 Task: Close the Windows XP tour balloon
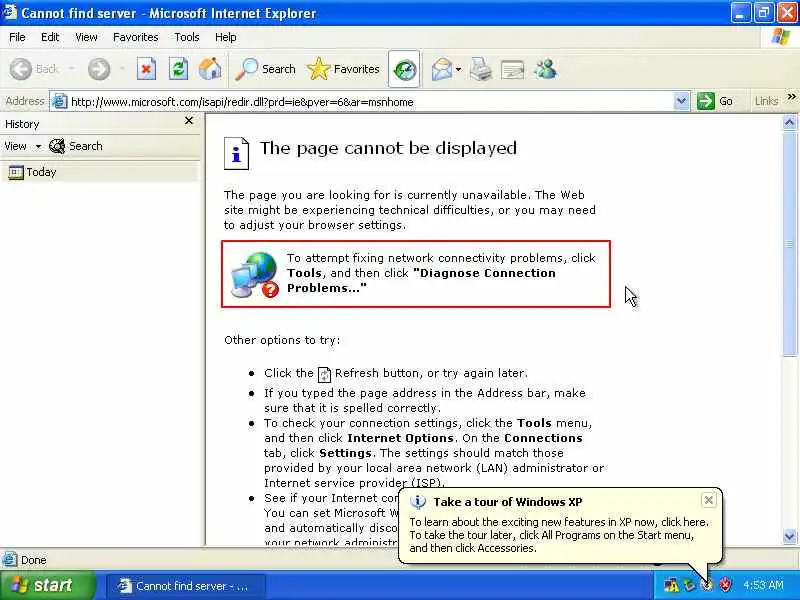(x=709, y=501)
